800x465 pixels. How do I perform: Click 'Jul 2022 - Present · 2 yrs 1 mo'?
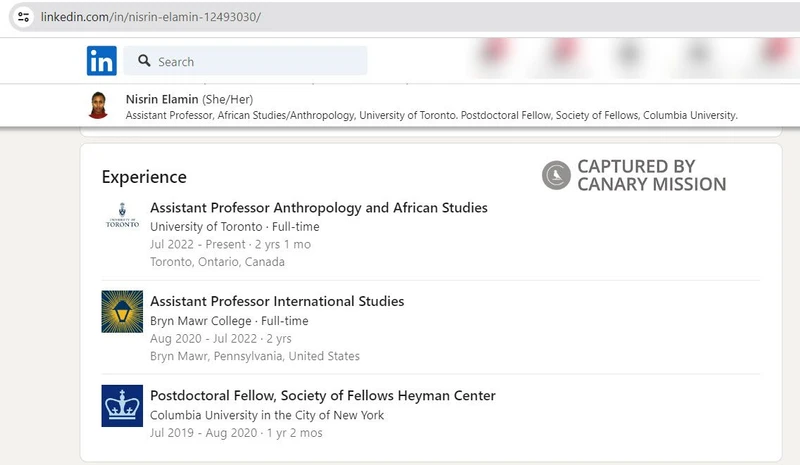[231, 244]
